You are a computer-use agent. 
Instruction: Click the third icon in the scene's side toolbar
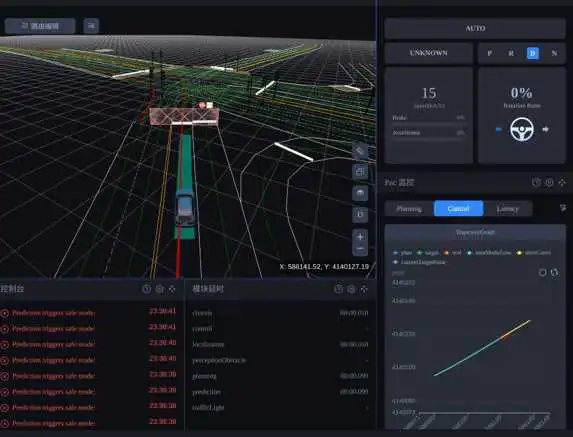[x=360, y=193]
